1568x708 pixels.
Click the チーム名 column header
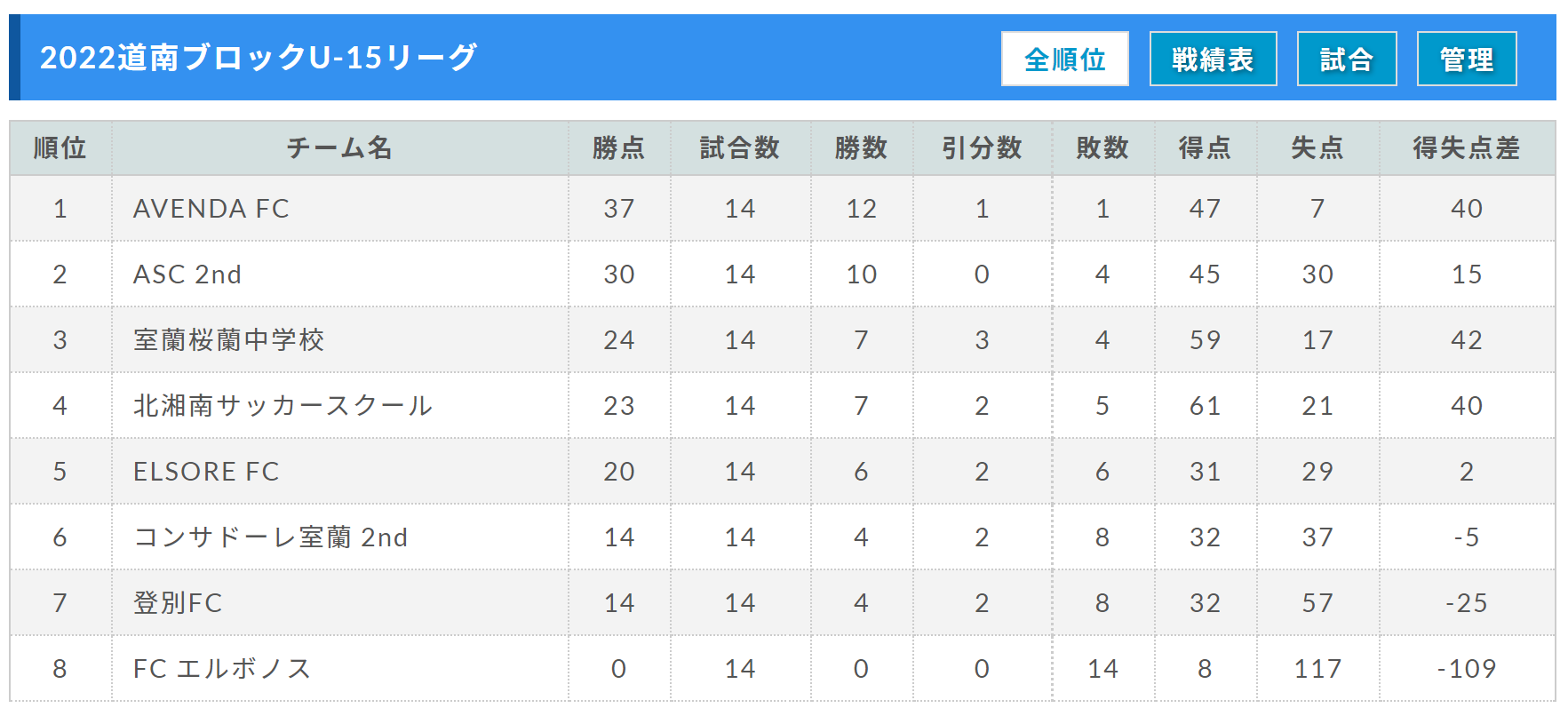click(x=339, y=147)
